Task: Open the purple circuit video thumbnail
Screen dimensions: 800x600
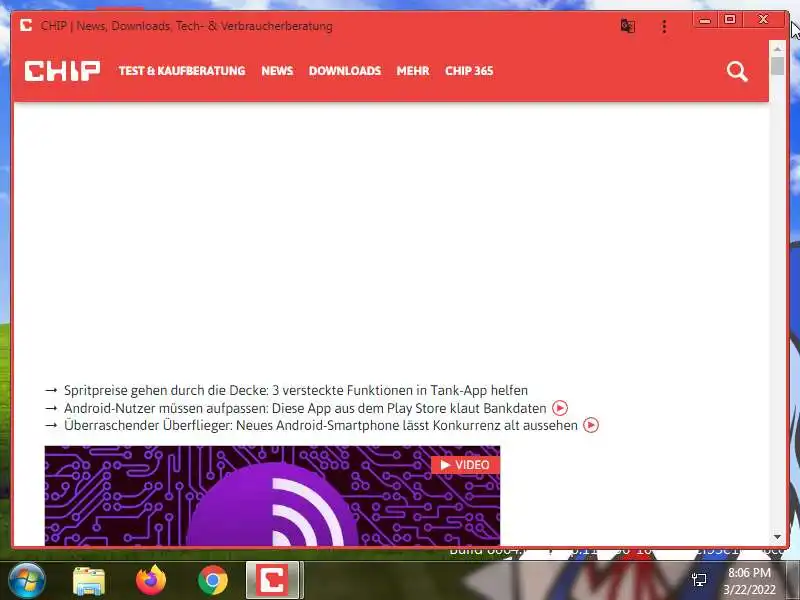Action: pyautogui.click(x=272, y=495)
